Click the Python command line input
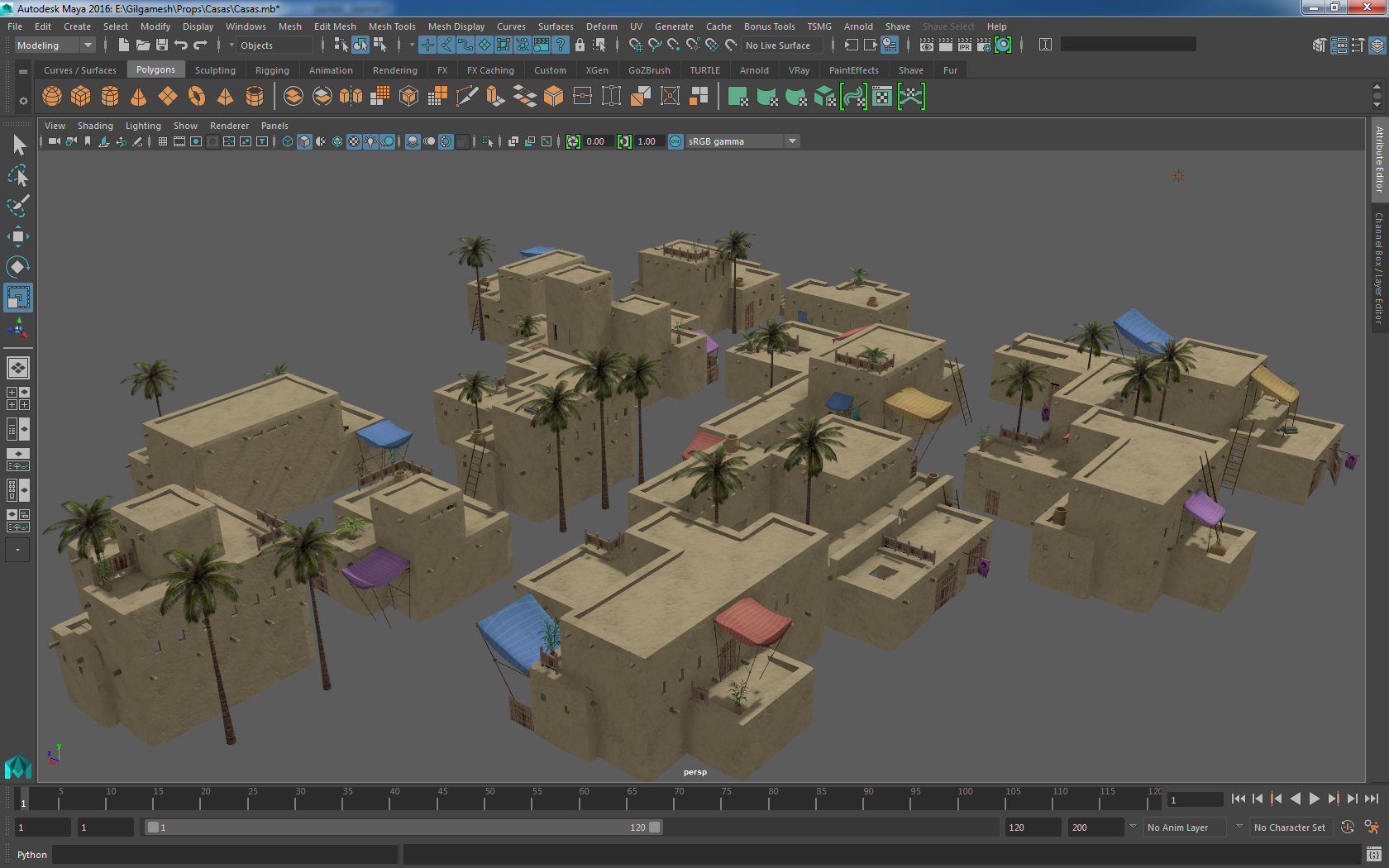 click(225, 855)
